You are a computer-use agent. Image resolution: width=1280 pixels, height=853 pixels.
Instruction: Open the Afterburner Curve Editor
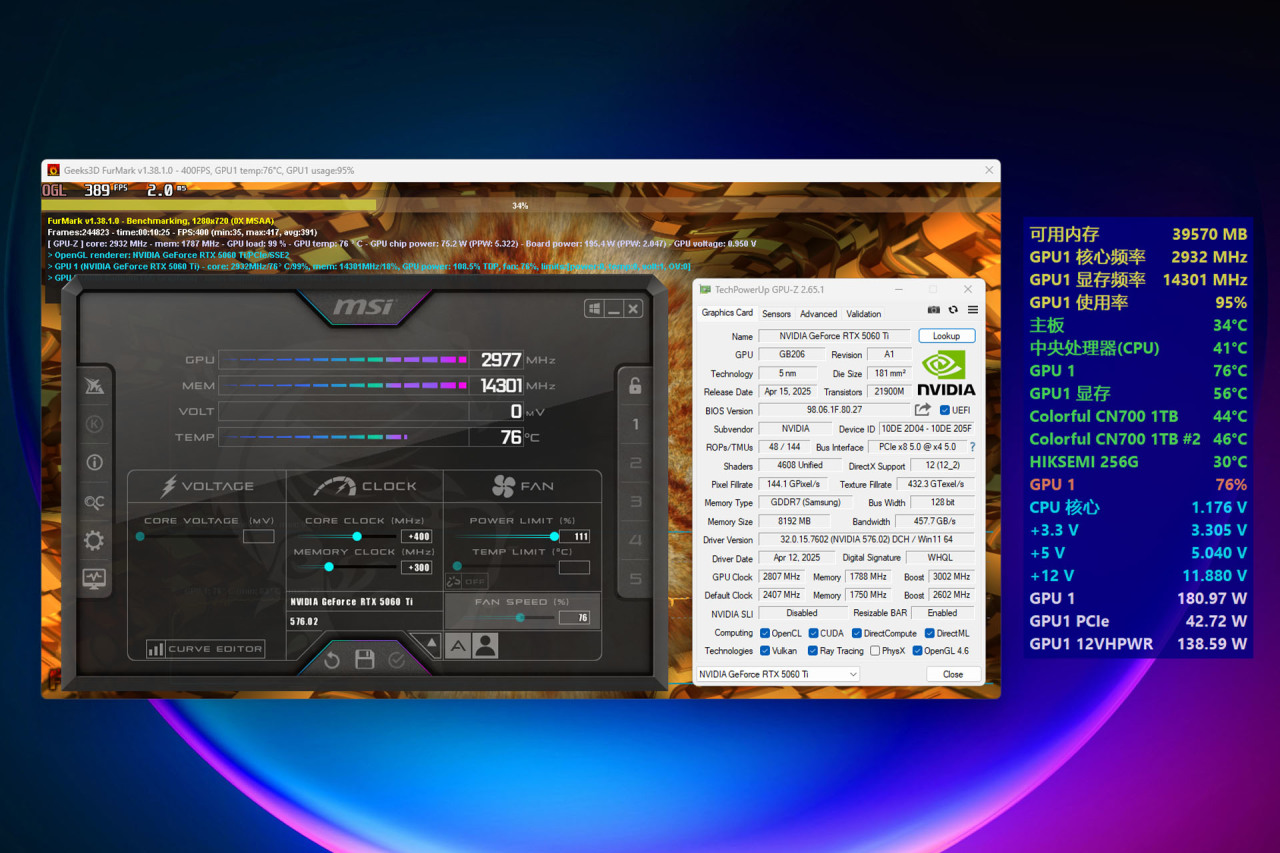(205, 649)
